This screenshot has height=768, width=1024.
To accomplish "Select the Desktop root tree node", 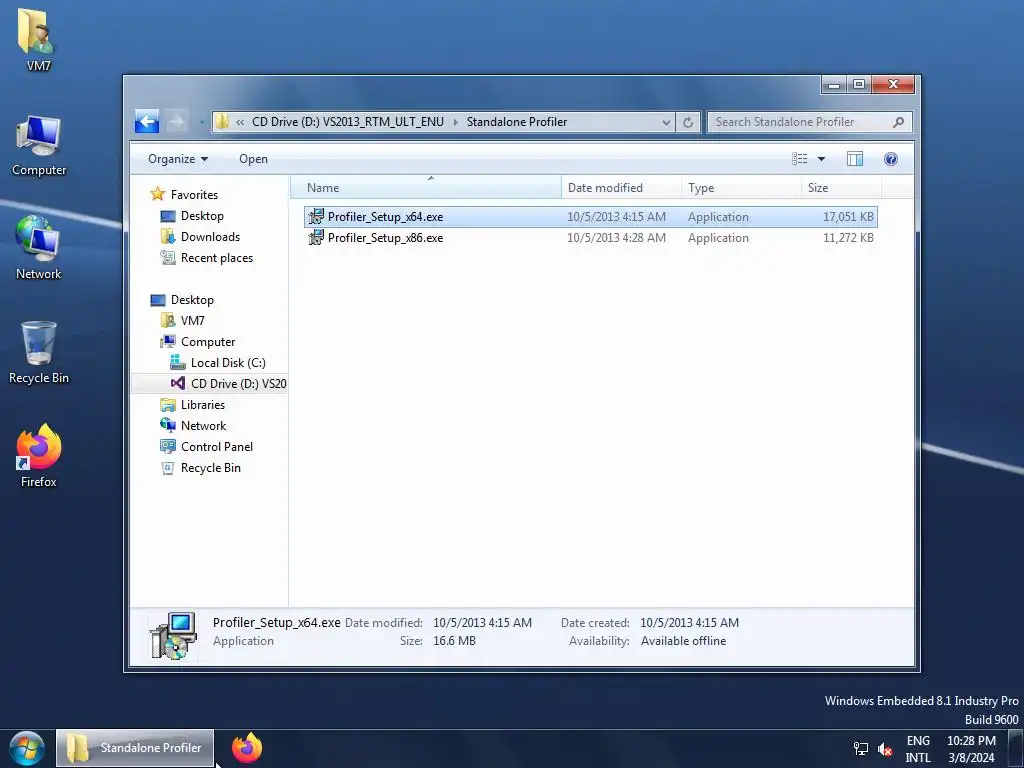I will point(192,300).
